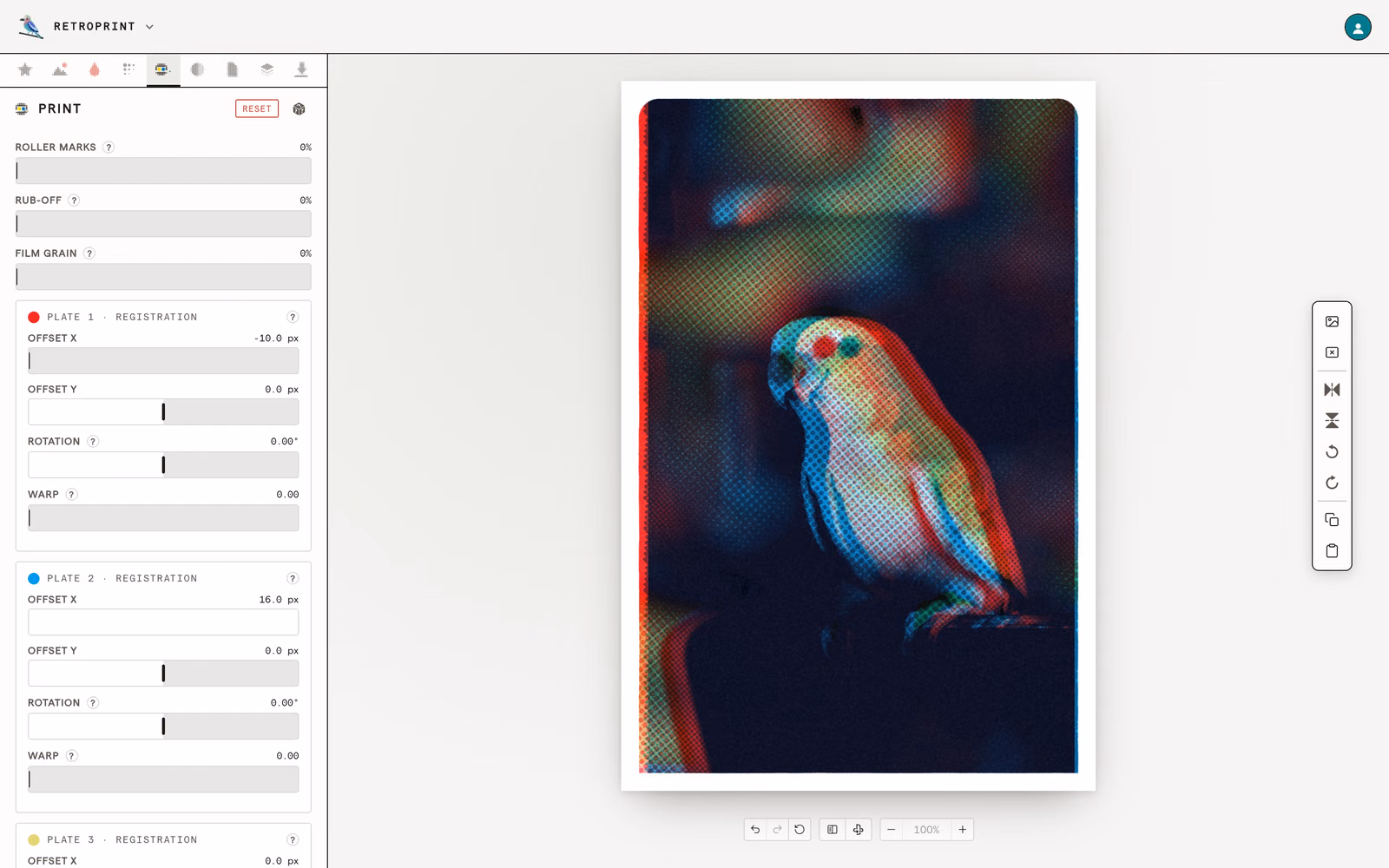
Task: Open the stacked layers tab
Action: point(267,69)
